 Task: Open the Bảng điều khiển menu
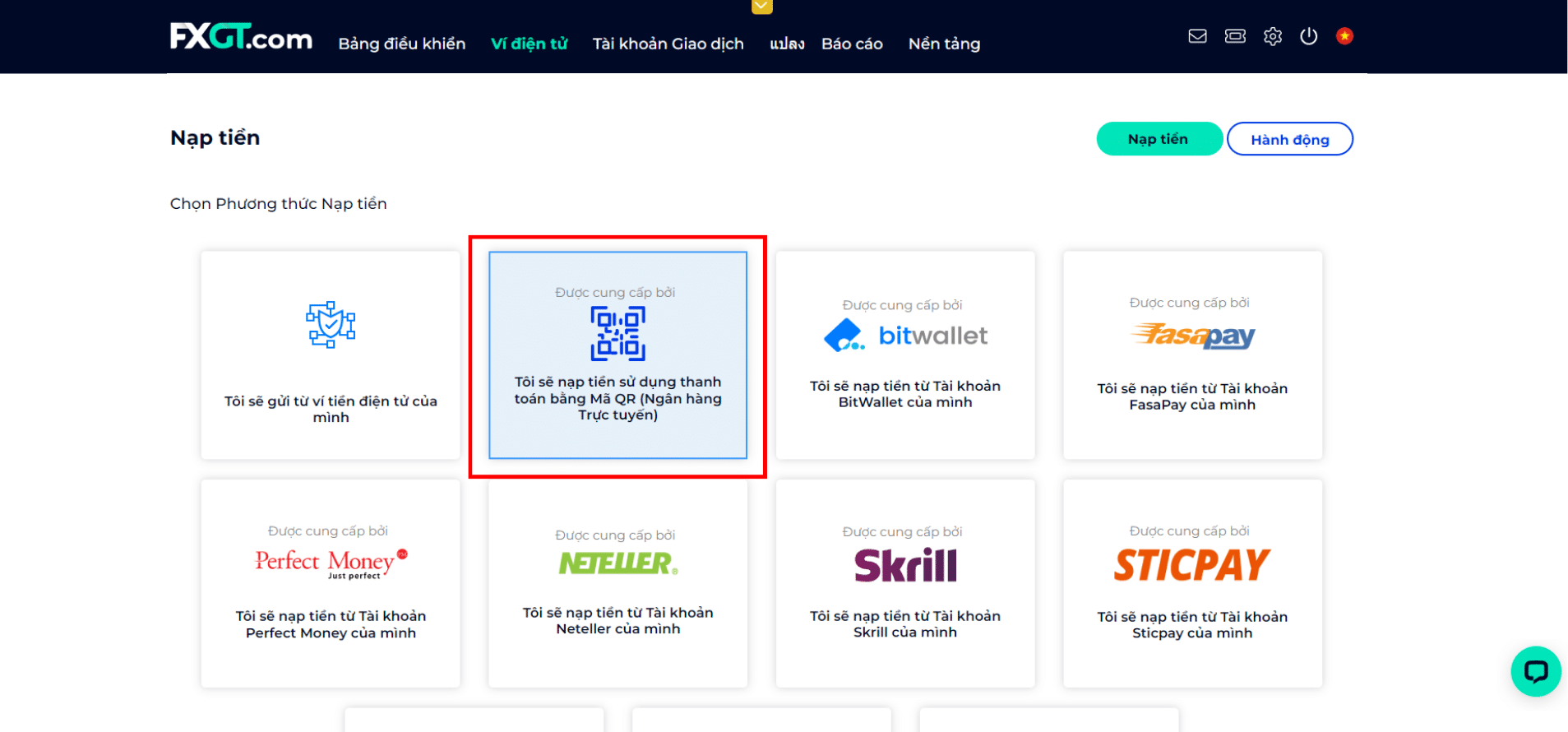402,44
